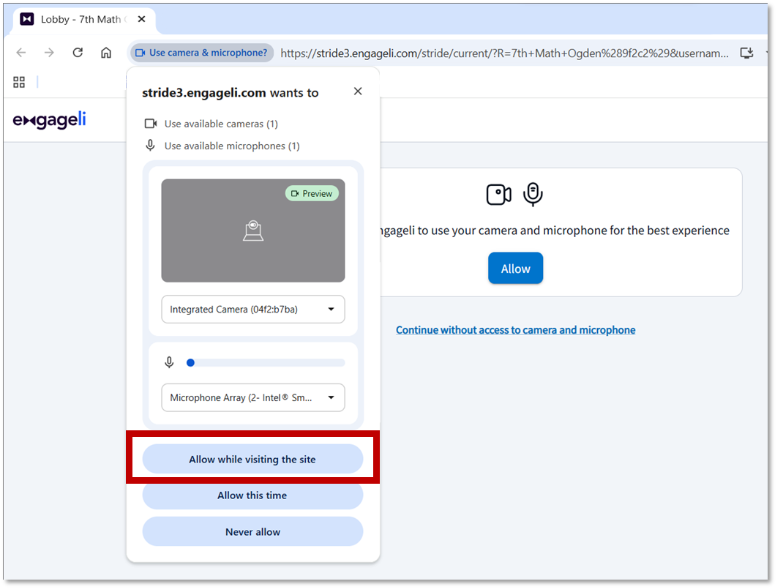Click the microphone icon beside Use available microphones
Screen dimensions: 777x588
coord(150,146)
